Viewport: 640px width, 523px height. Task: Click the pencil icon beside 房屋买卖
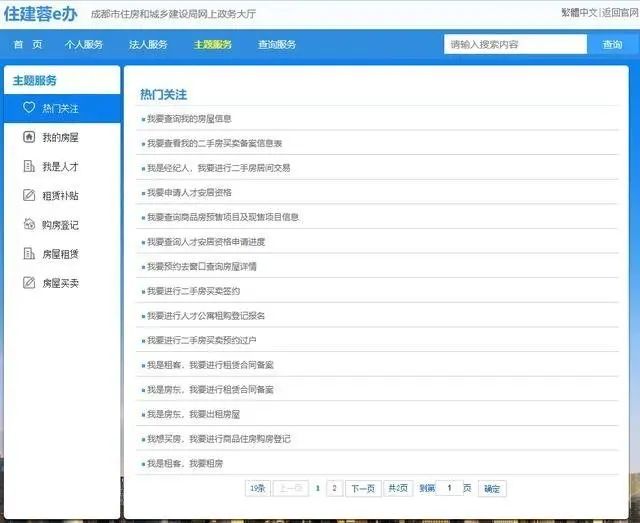click(29, 283)
